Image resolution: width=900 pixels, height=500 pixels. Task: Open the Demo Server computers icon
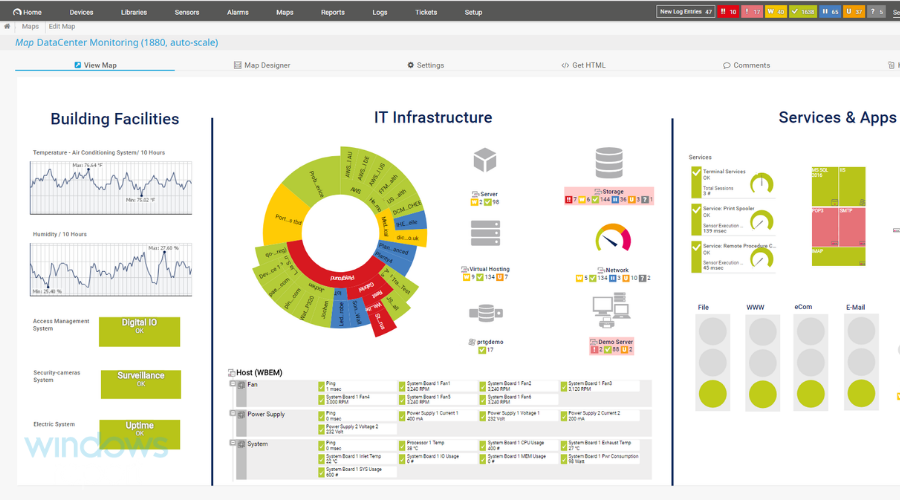[610, 311]
